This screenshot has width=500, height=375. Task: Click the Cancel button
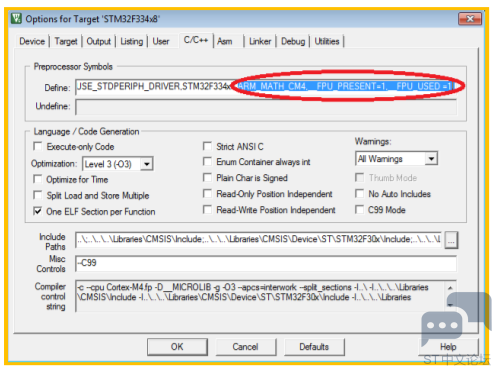[246, 347]
